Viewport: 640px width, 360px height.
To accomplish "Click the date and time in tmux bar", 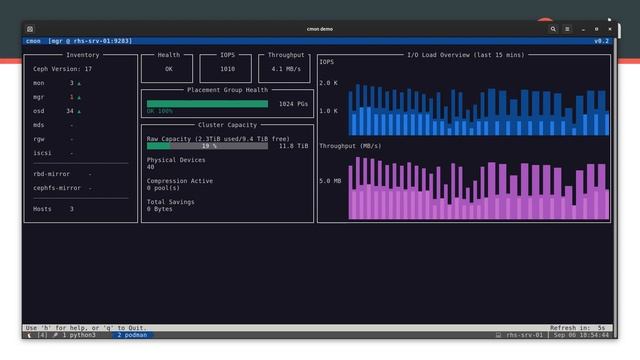I will pos(581,335).
